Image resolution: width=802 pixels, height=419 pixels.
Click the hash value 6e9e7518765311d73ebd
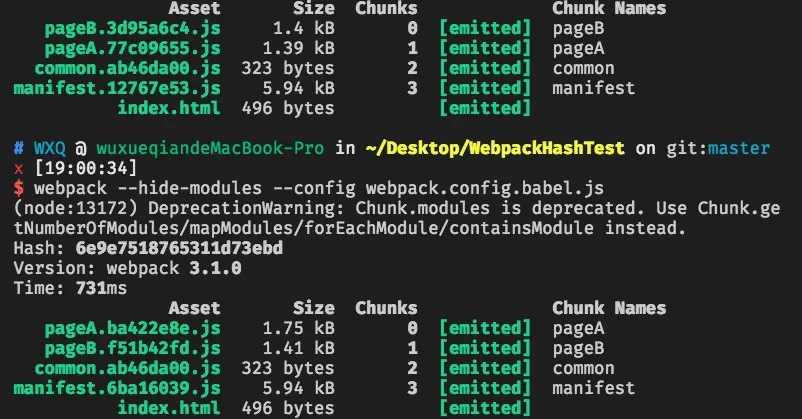[179, 248]
